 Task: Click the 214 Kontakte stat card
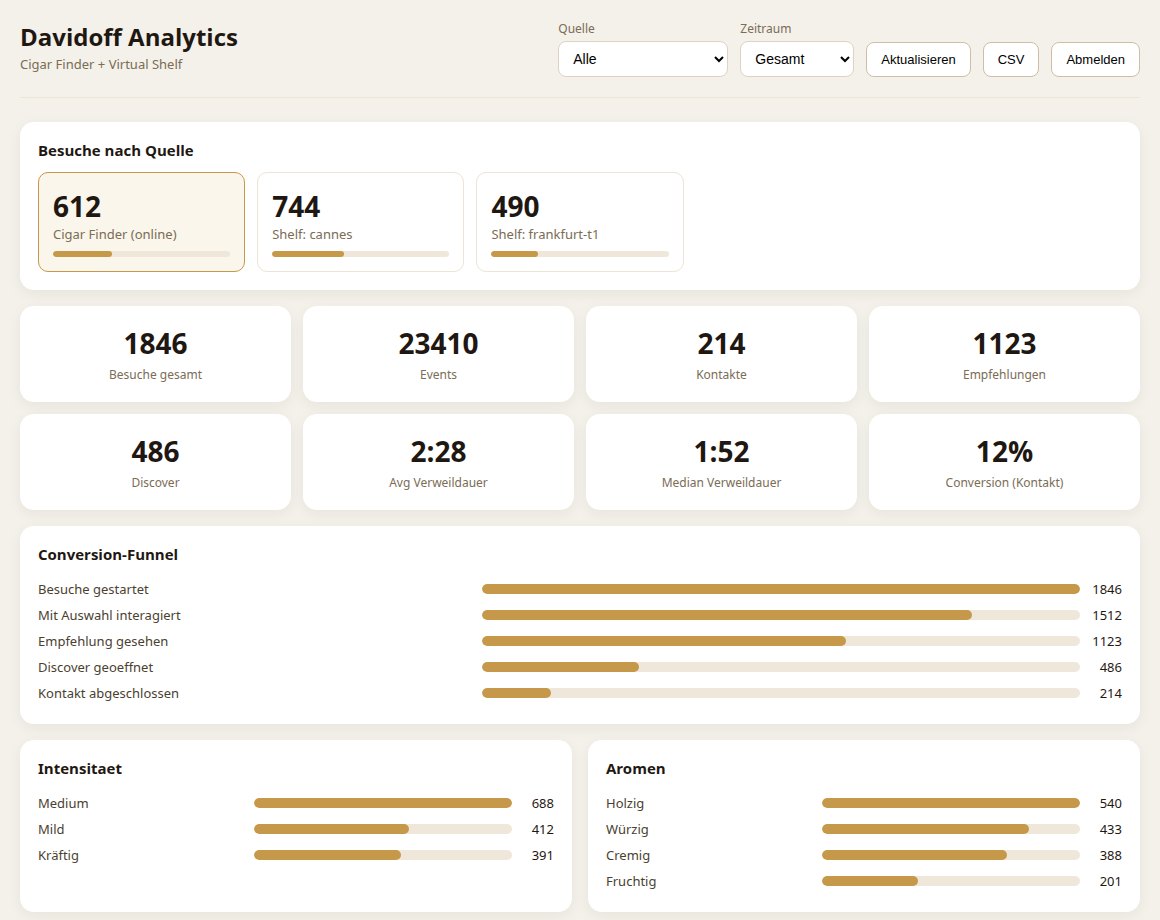click(x=721, y=354)
